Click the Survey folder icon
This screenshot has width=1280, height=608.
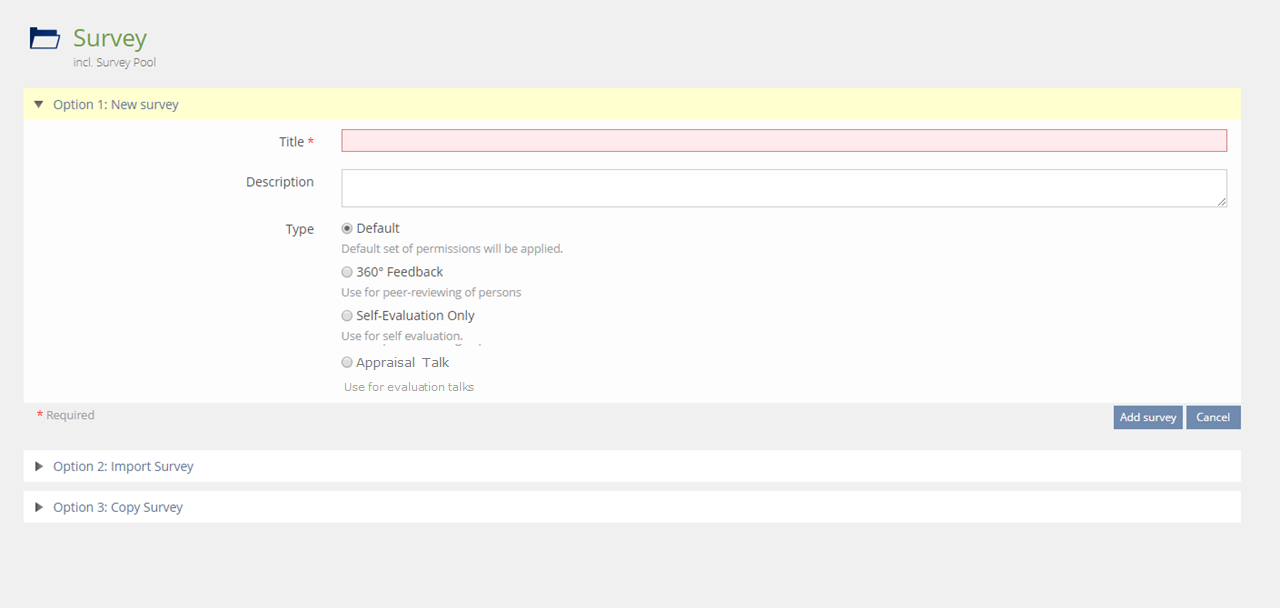[x=45, y=39]
